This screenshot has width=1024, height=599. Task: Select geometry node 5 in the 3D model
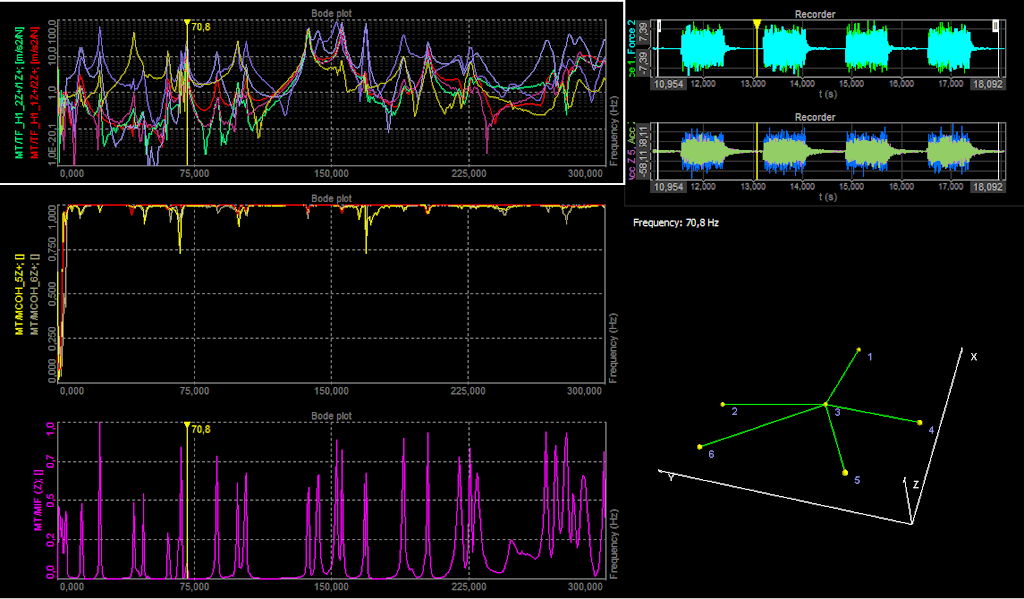845,472
